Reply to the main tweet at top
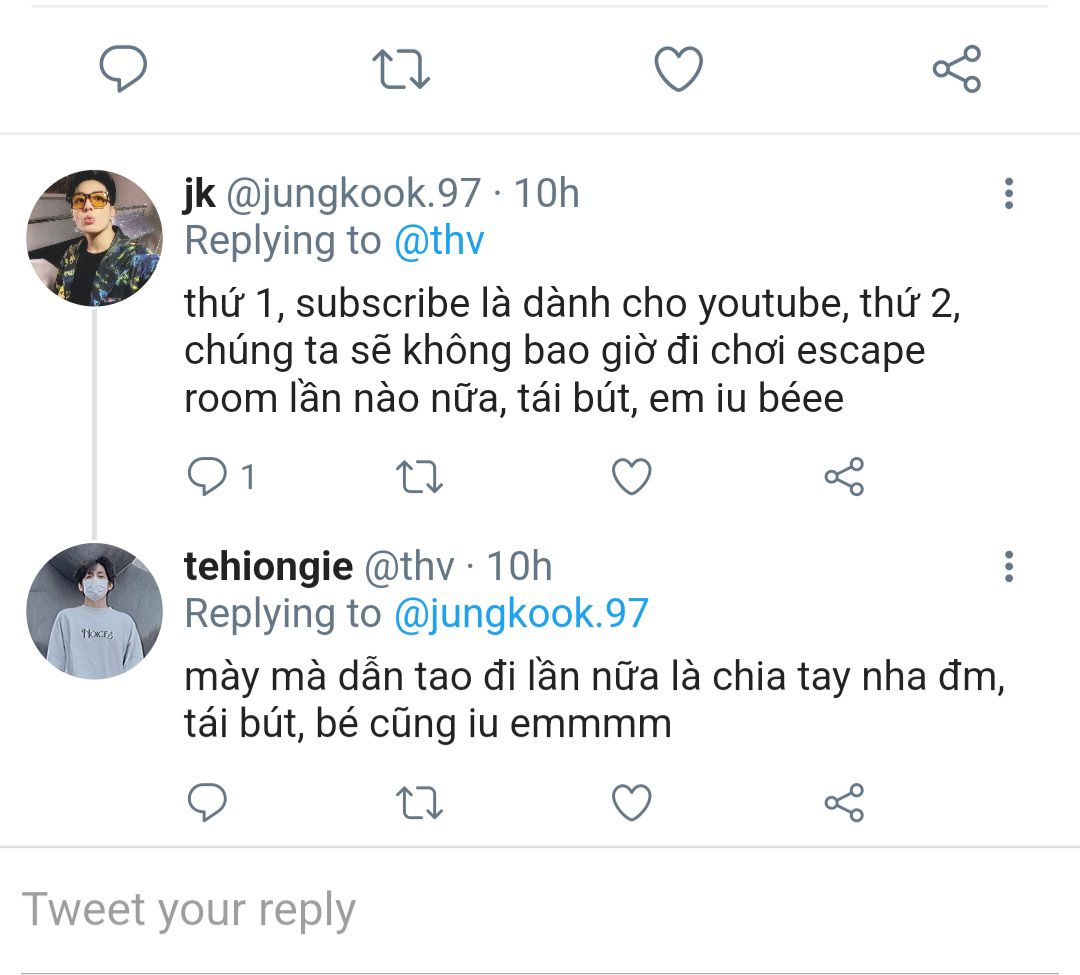This screenshot has width=1080, height=975. (124, 70)
